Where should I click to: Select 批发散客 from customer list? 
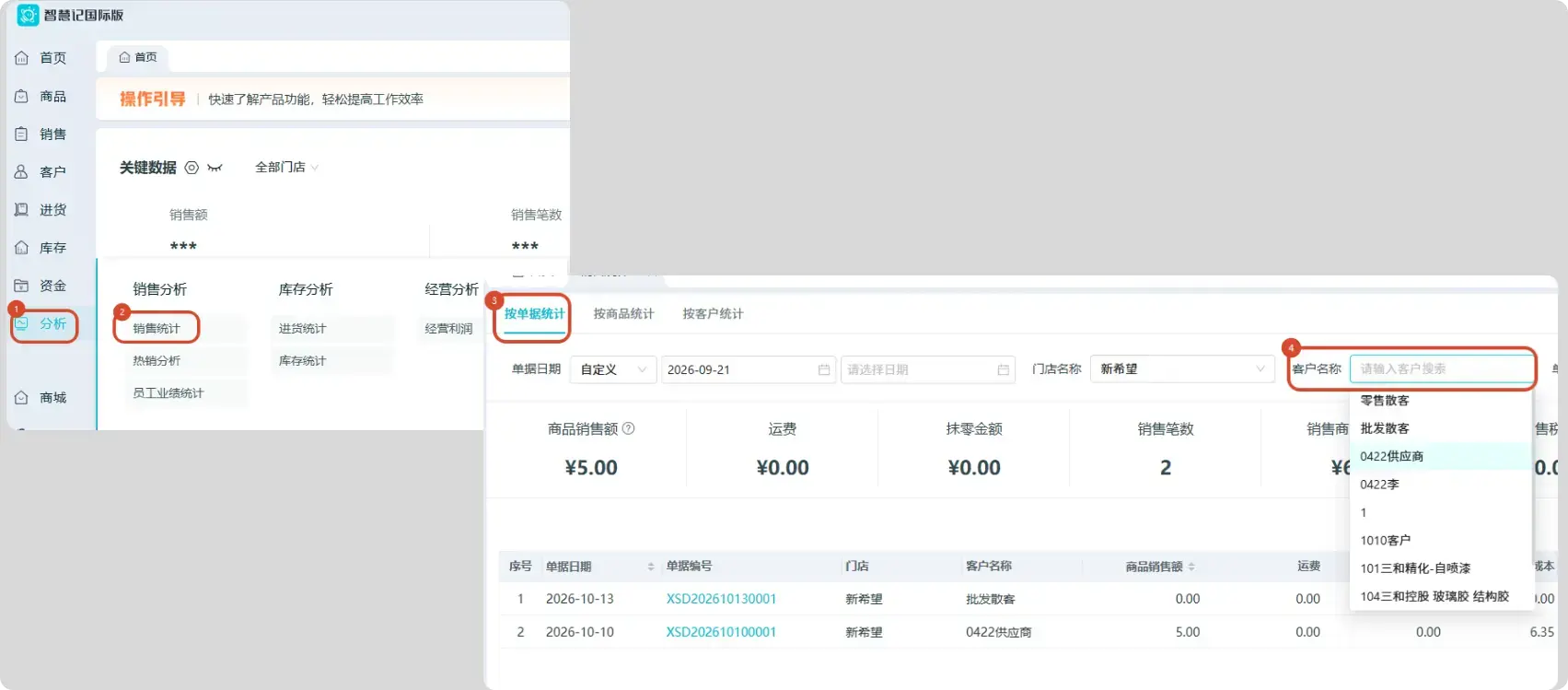(x=1440, y=428)
